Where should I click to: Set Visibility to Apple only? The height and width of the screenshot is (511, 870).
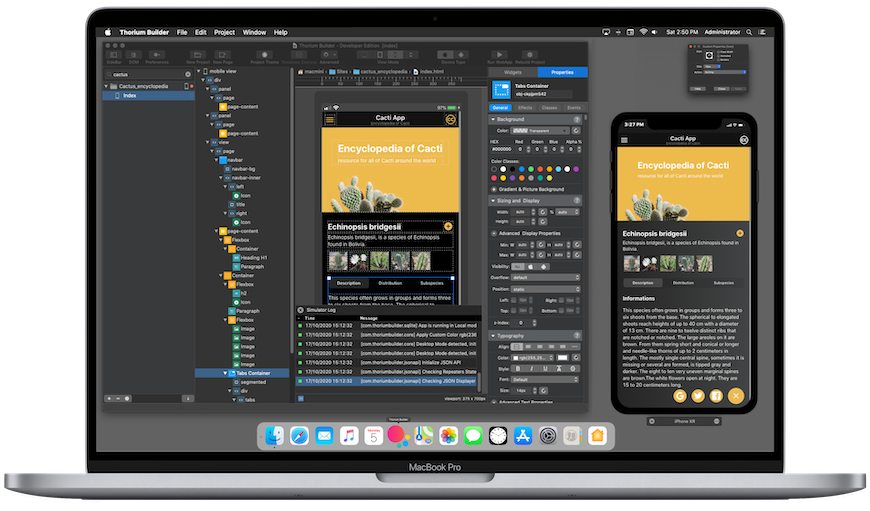[x=530, y=267]
